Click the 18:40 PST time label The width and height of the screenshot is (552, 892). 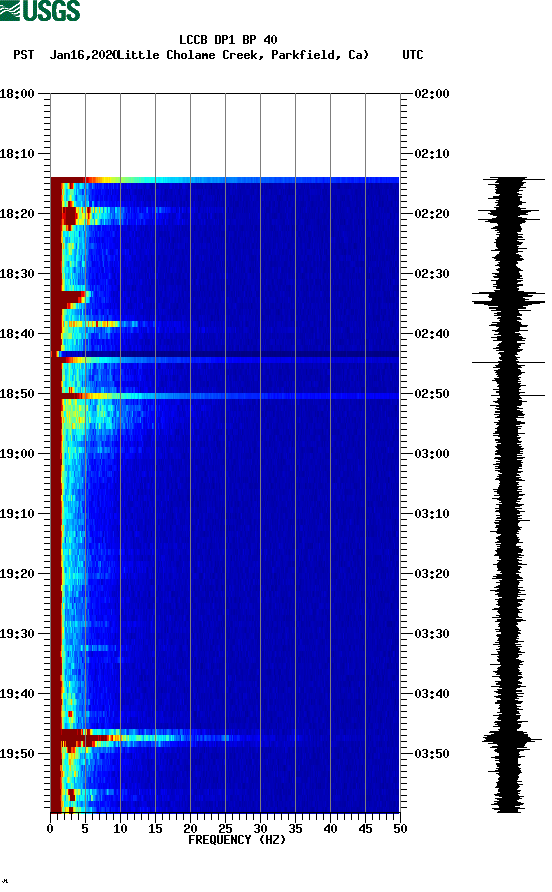click(x=17, y=333)
